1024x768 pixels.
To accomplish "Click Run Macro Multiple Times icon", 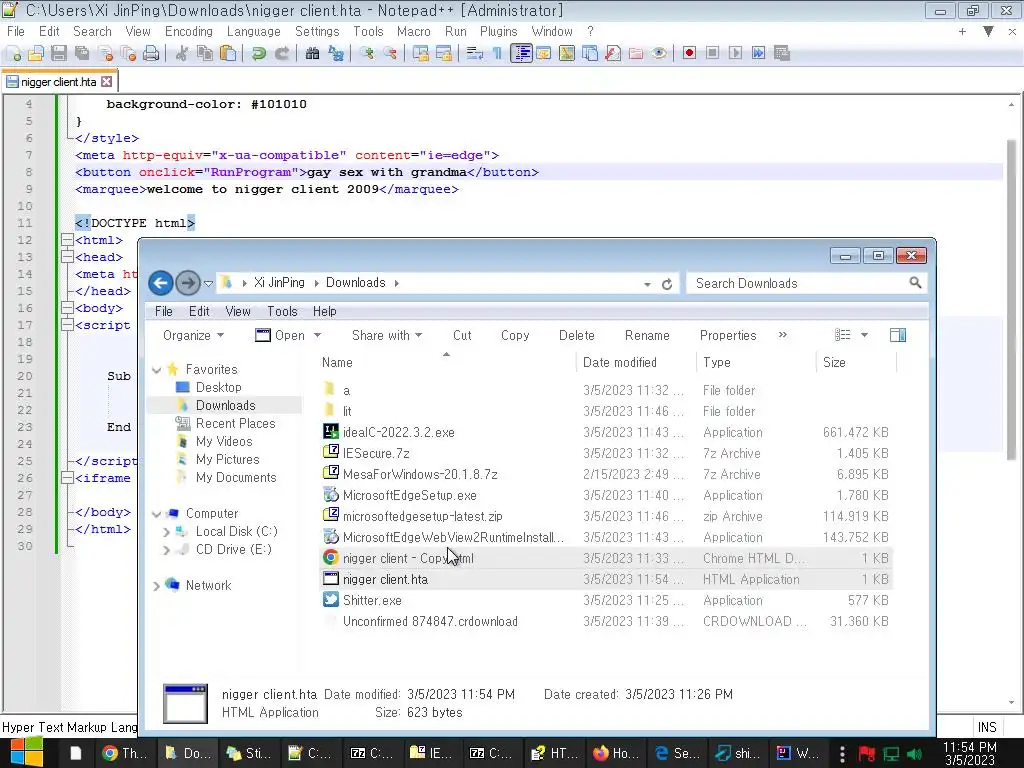I will [758, 54].
